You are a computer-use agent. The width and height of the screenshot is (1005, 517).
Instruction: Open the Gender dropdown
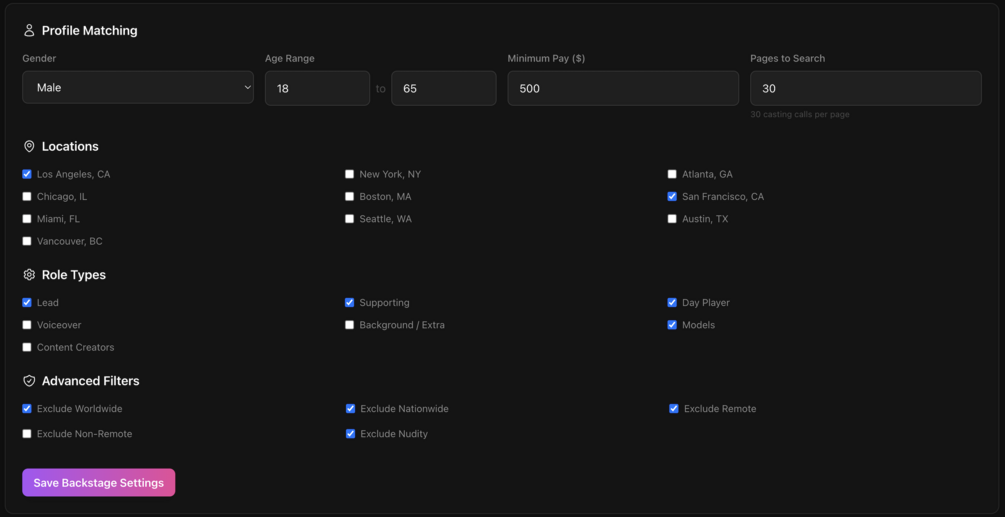(x=138, y=88)
